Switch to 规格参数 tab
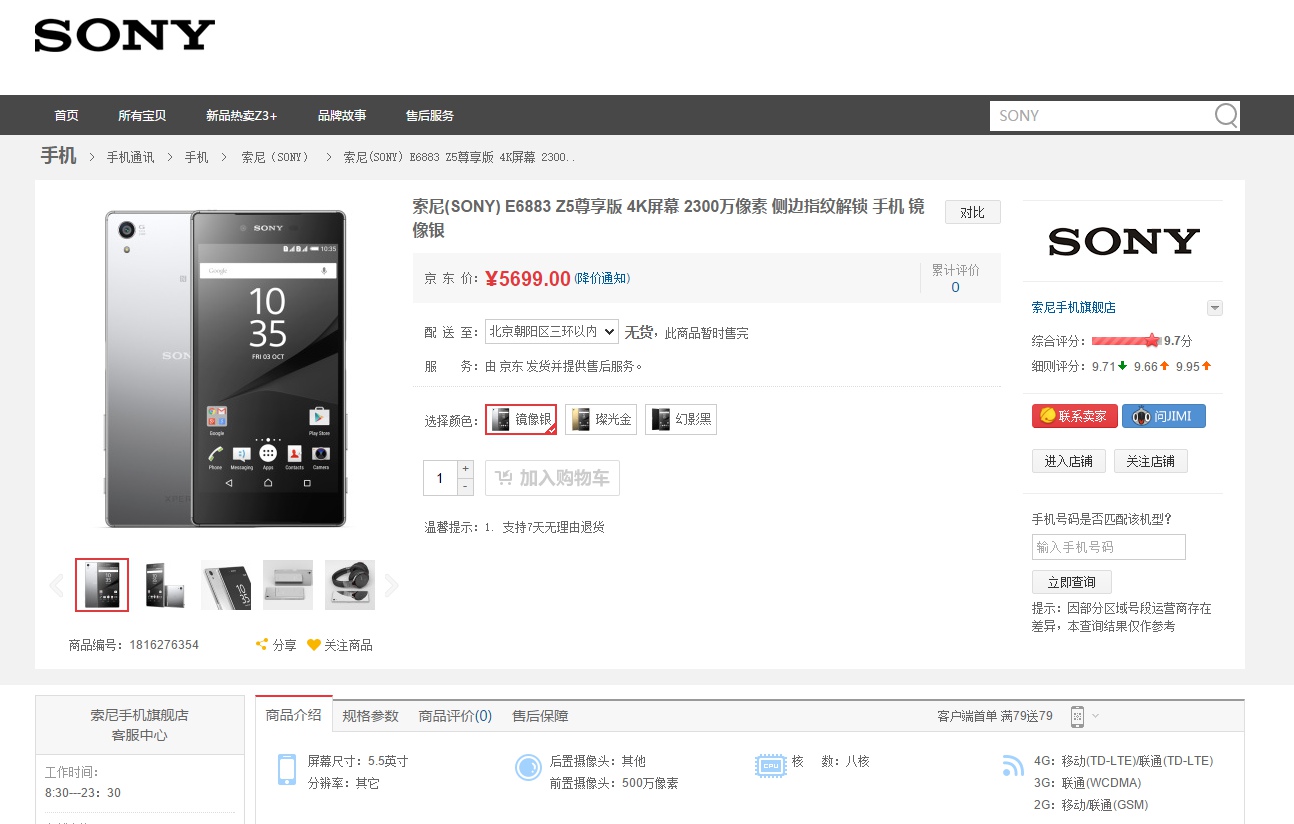This screenshot has width=1294, height=824. point(370,716)
